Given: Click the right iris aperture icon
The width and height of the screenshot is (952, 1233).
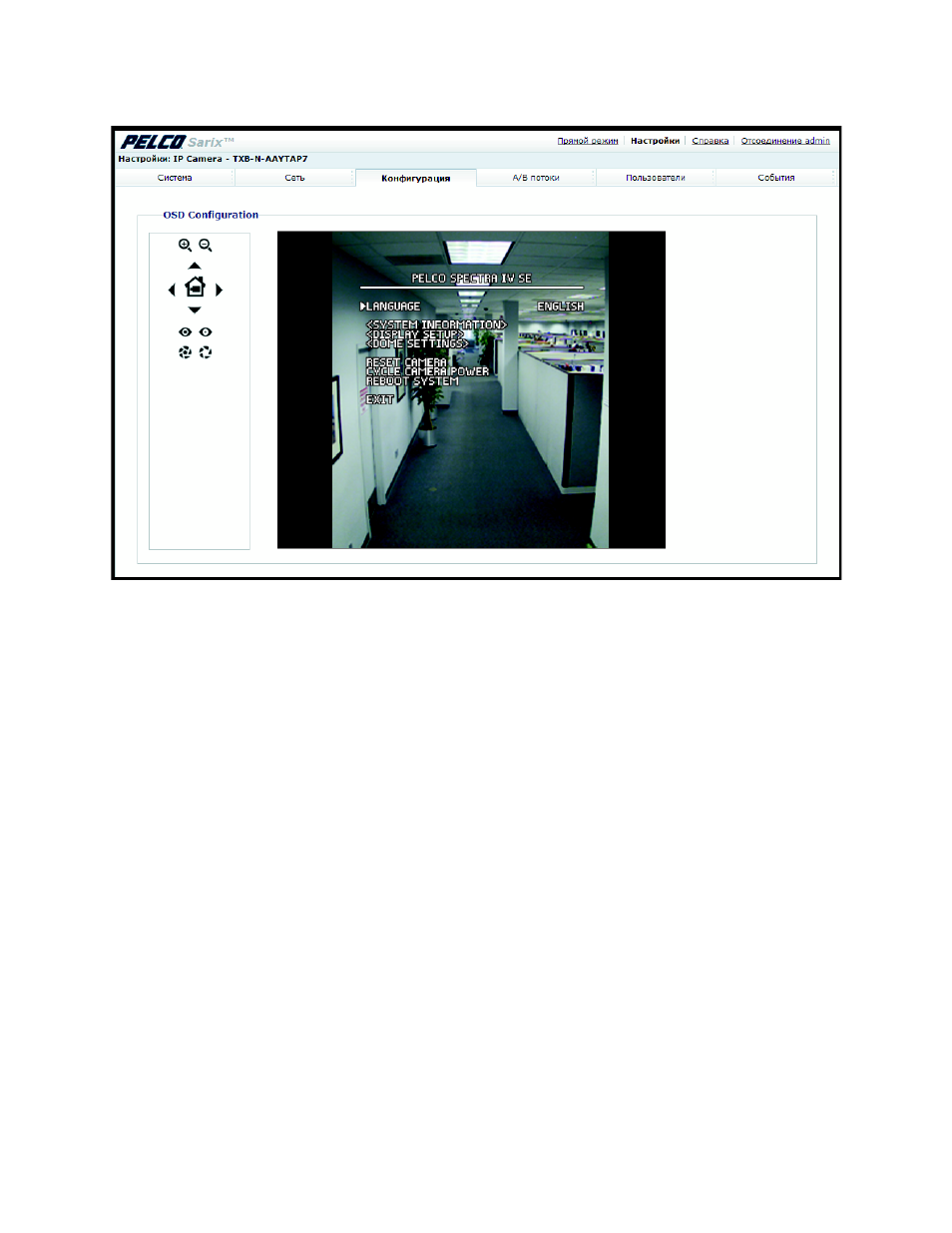Looking at the screenshot, I should tap(206, 352).
